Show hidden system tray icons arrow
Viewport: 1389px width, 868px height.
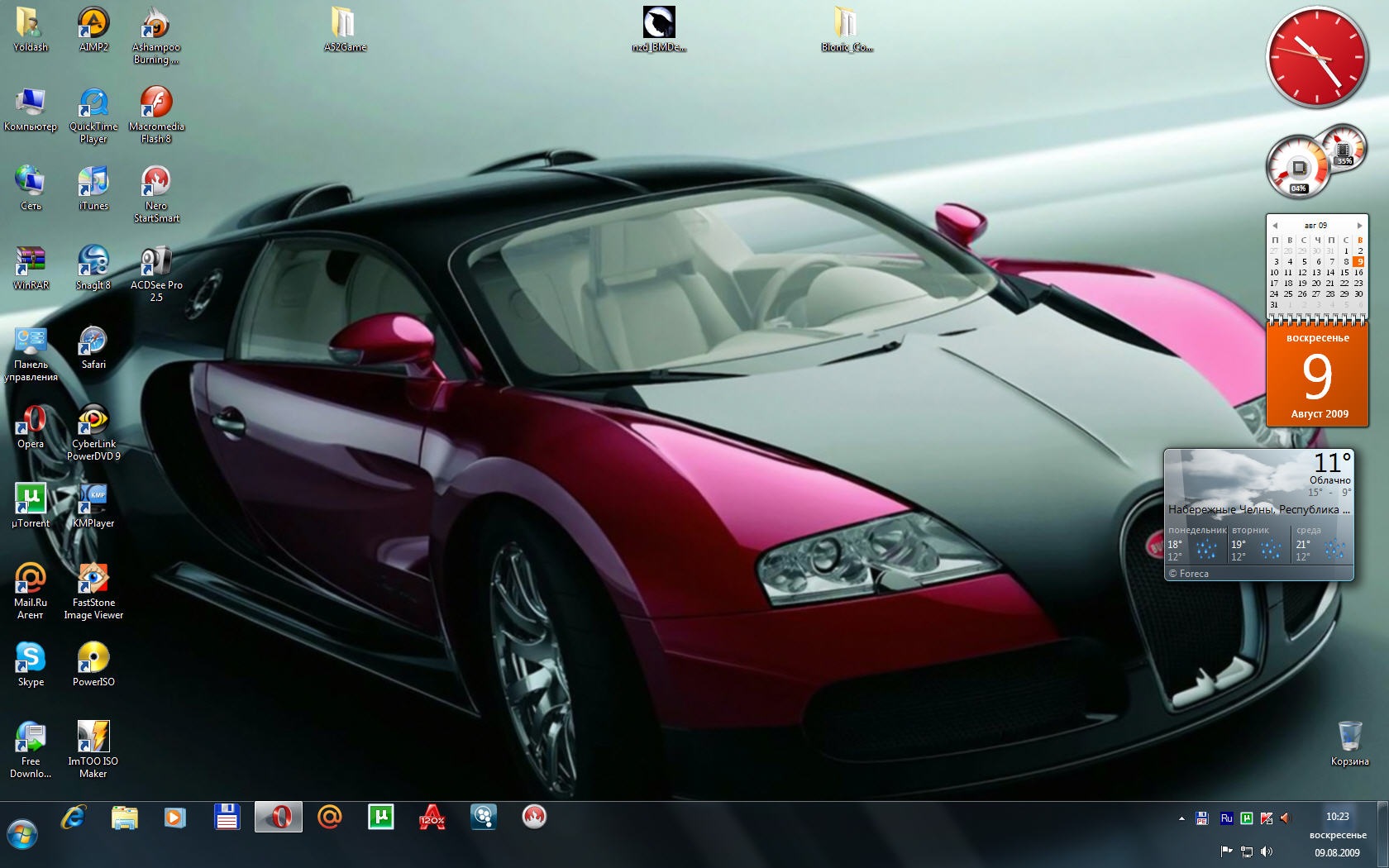click(x=1181, y=818)
